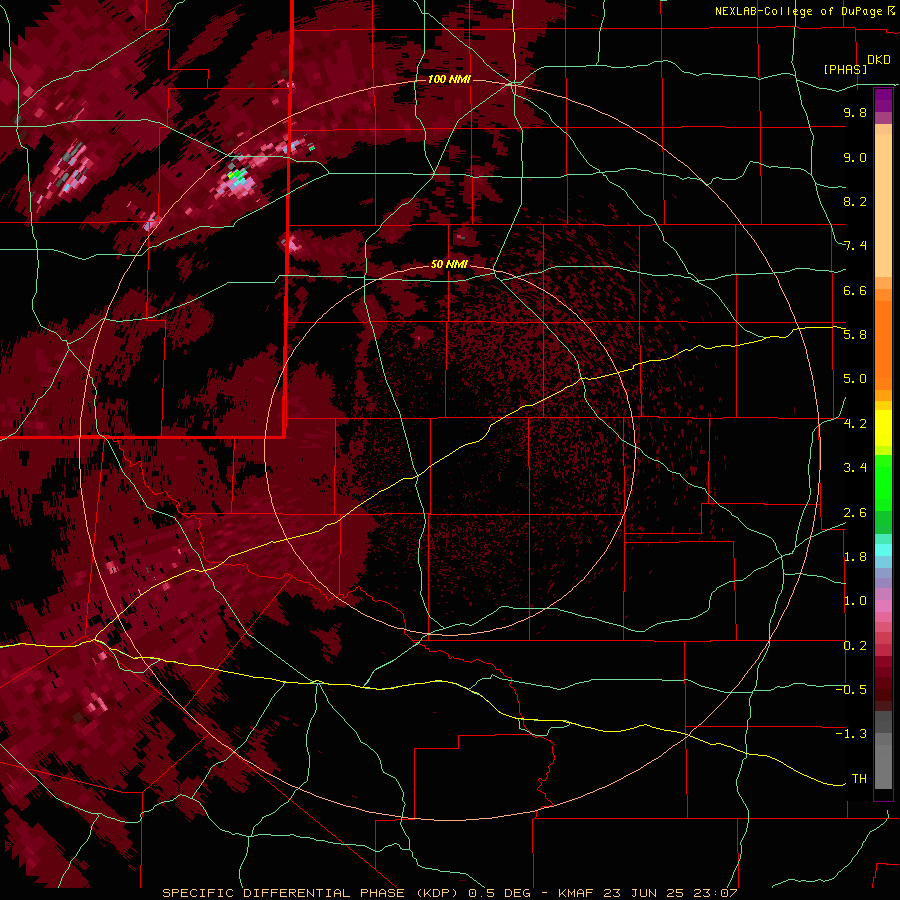Select the 4.2 scale label
The width and height of the screenshot is (900, 900).
[855, 424]
